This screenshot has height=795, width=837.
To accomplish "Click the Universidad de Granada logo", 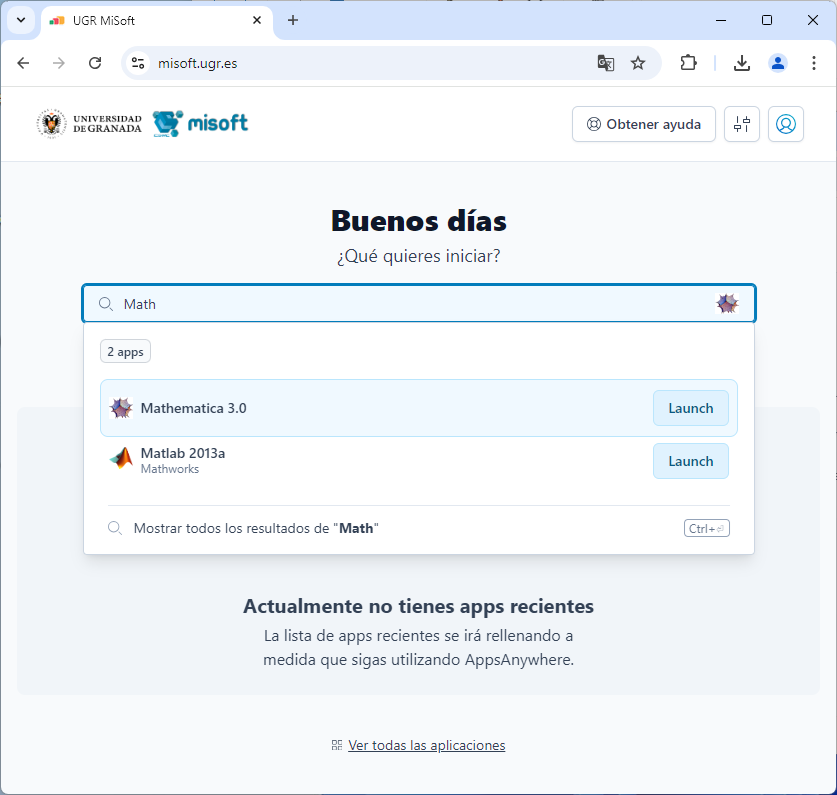I will pyautogui.click(x=89, y=123).
